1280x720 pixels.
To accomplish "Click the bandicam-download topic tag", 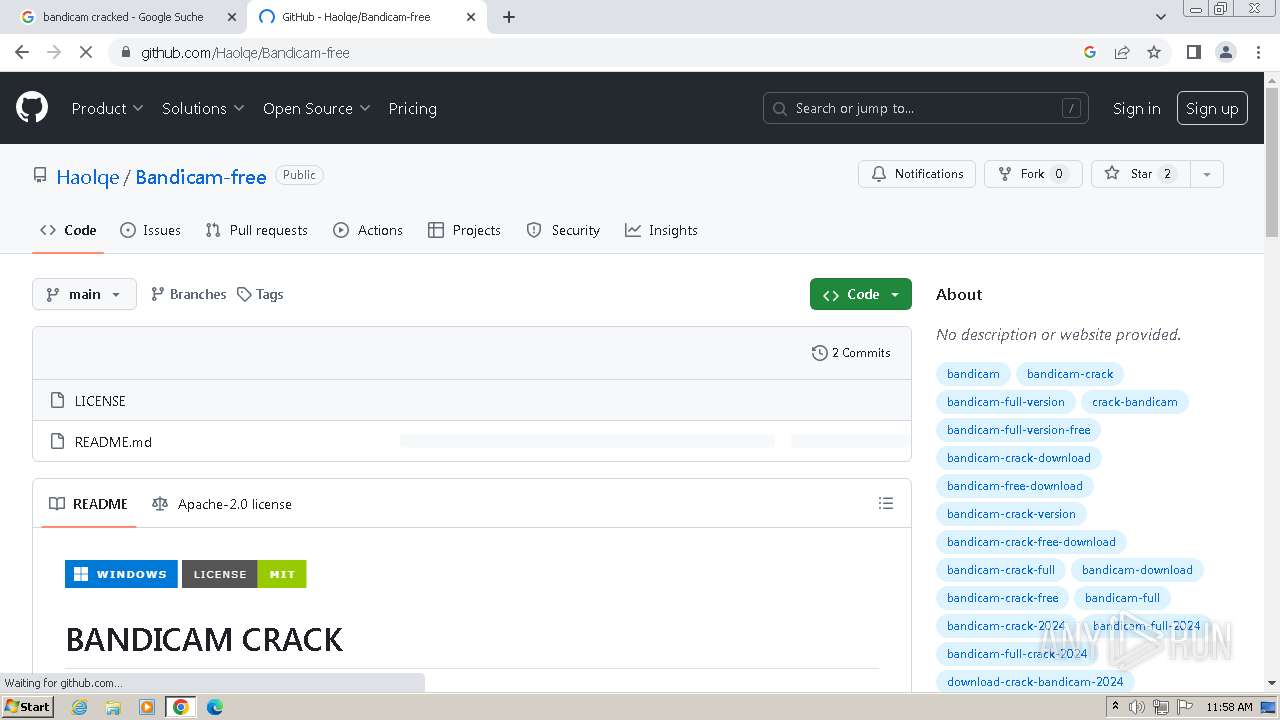I will click(x=1137, y=570).
